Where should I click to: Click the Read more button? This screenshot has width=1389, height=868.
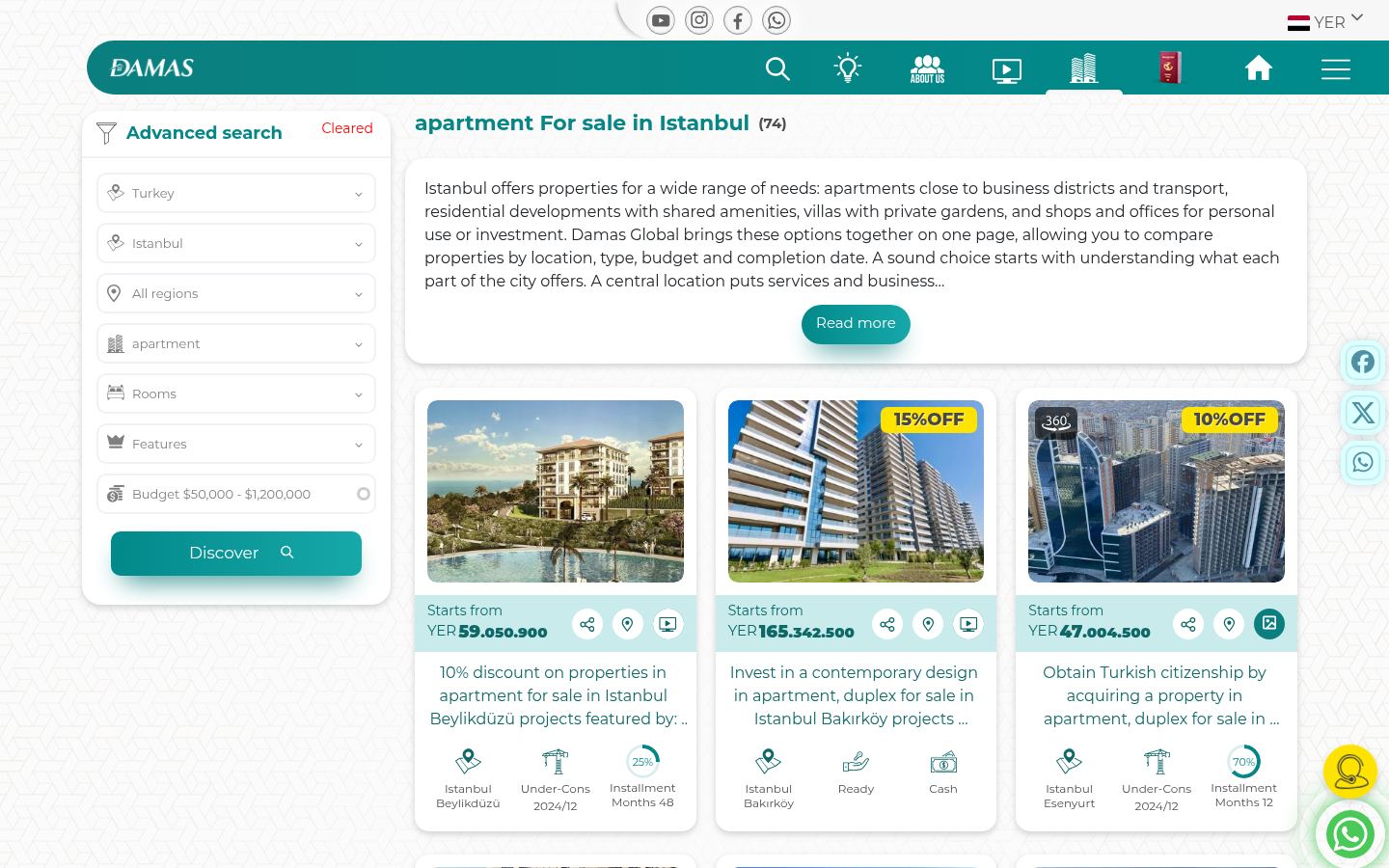856,324
